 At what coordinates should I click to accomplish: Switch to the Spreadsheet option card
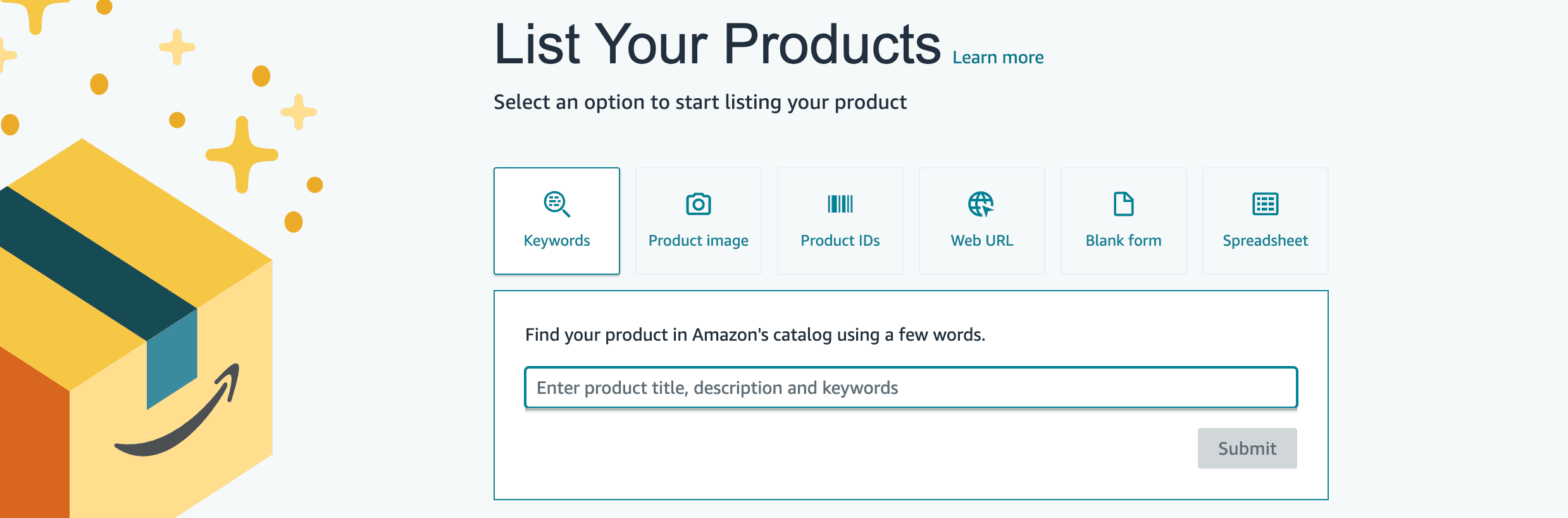click(x=1265, y=220)
